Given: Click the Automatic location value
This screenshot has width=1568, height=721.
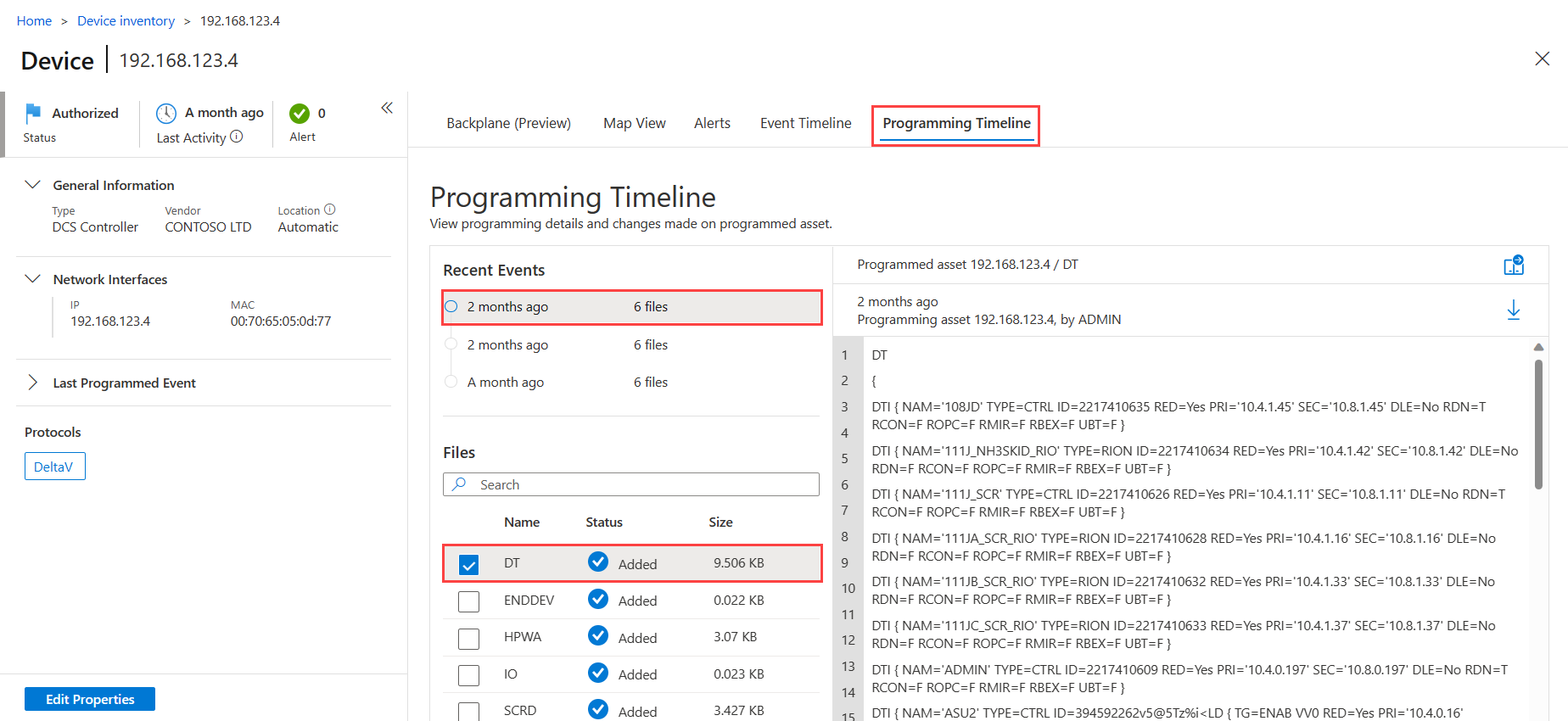Looking at the screenshot, I should pos(308,226).
